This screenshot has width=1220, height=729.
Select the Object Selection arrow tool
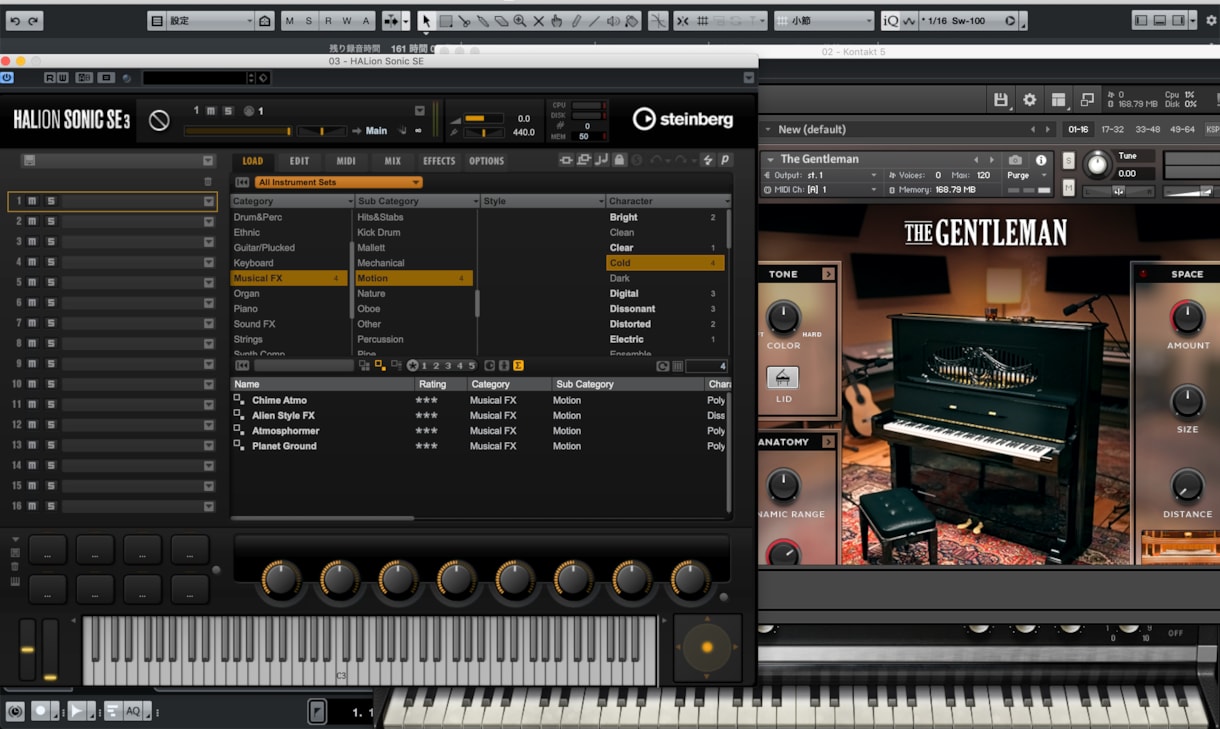point(427,21)
